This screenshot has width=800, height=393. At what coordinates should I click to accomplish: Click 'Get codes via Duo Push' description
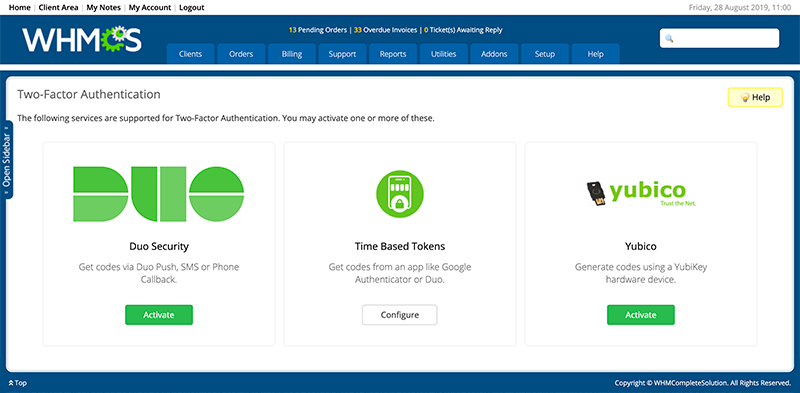point(159,273)
